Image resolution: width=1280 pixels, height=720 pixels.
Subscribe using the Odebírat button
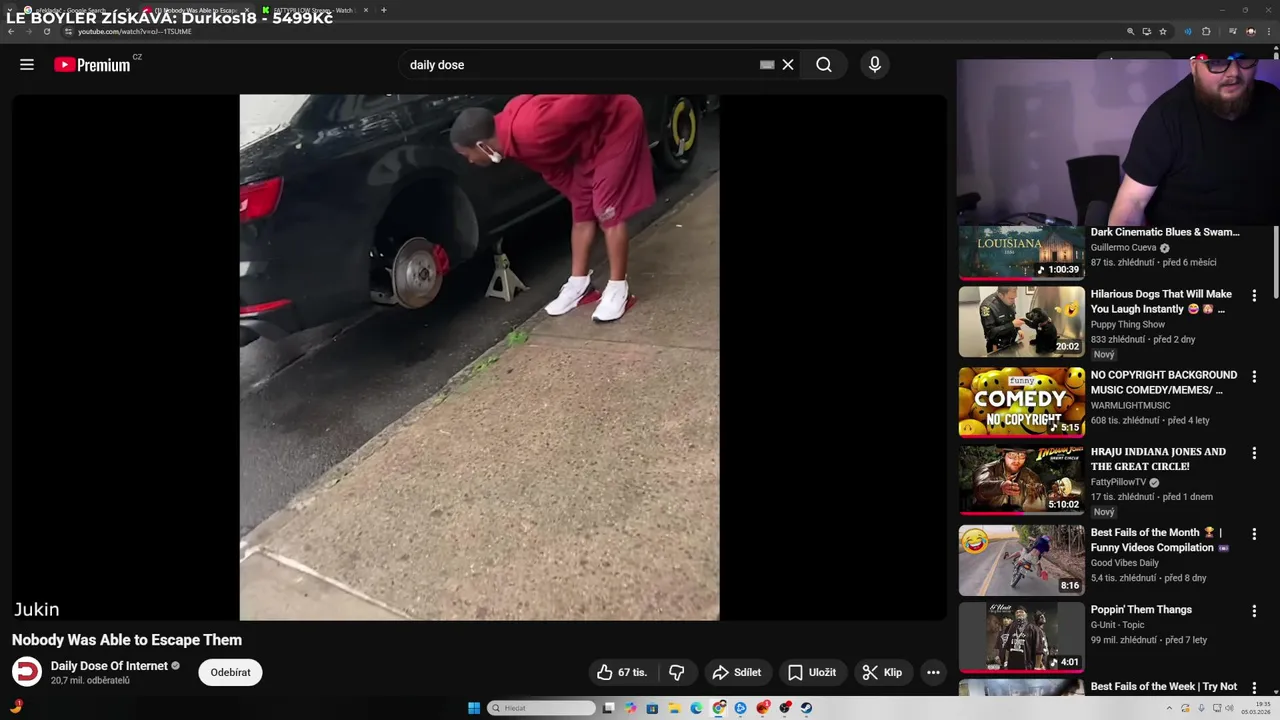230,672
